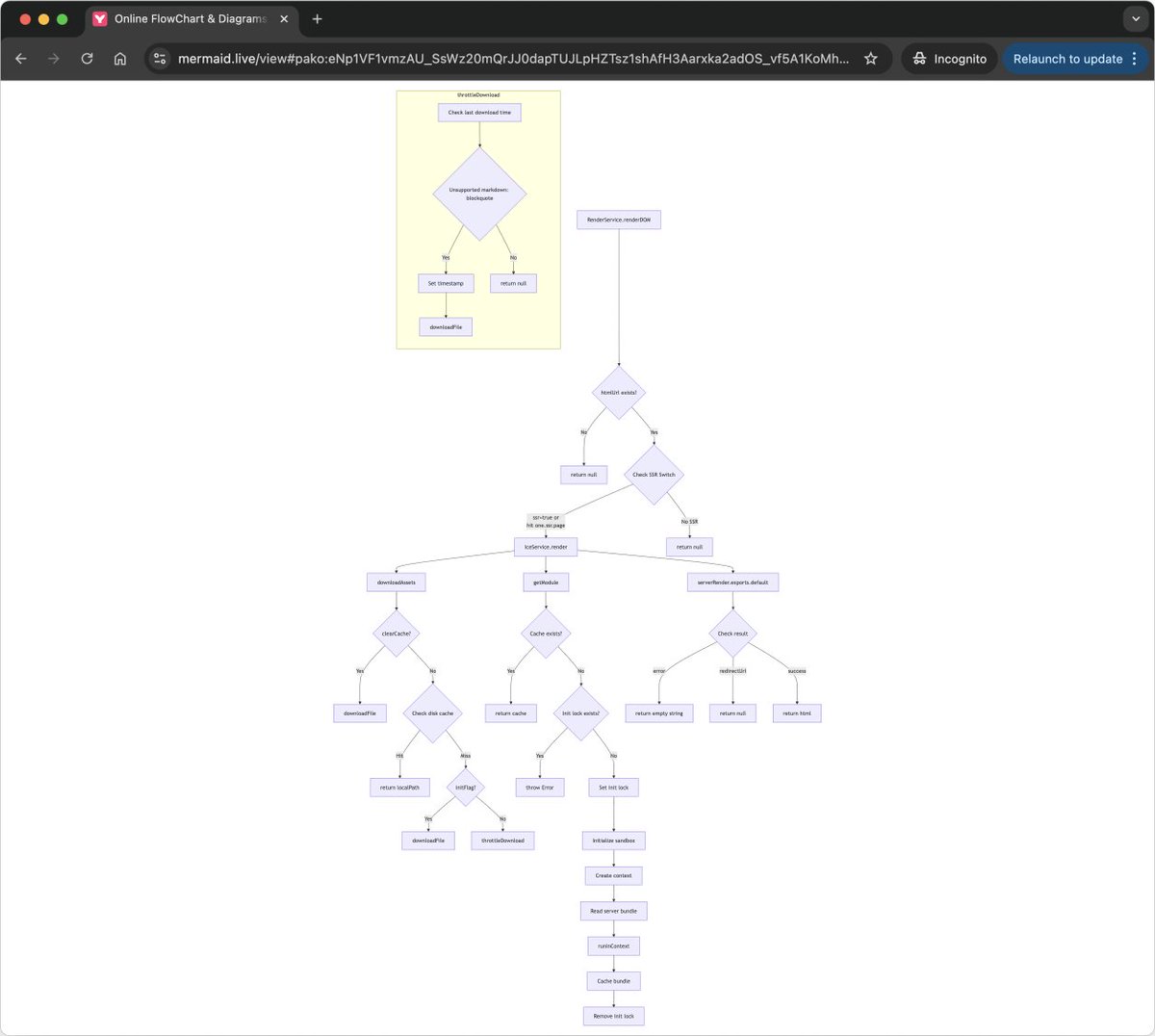Viewport: 1155px width, 1036px height.
Task: Select the return empty string node
Action: click(x=659, y=713)
